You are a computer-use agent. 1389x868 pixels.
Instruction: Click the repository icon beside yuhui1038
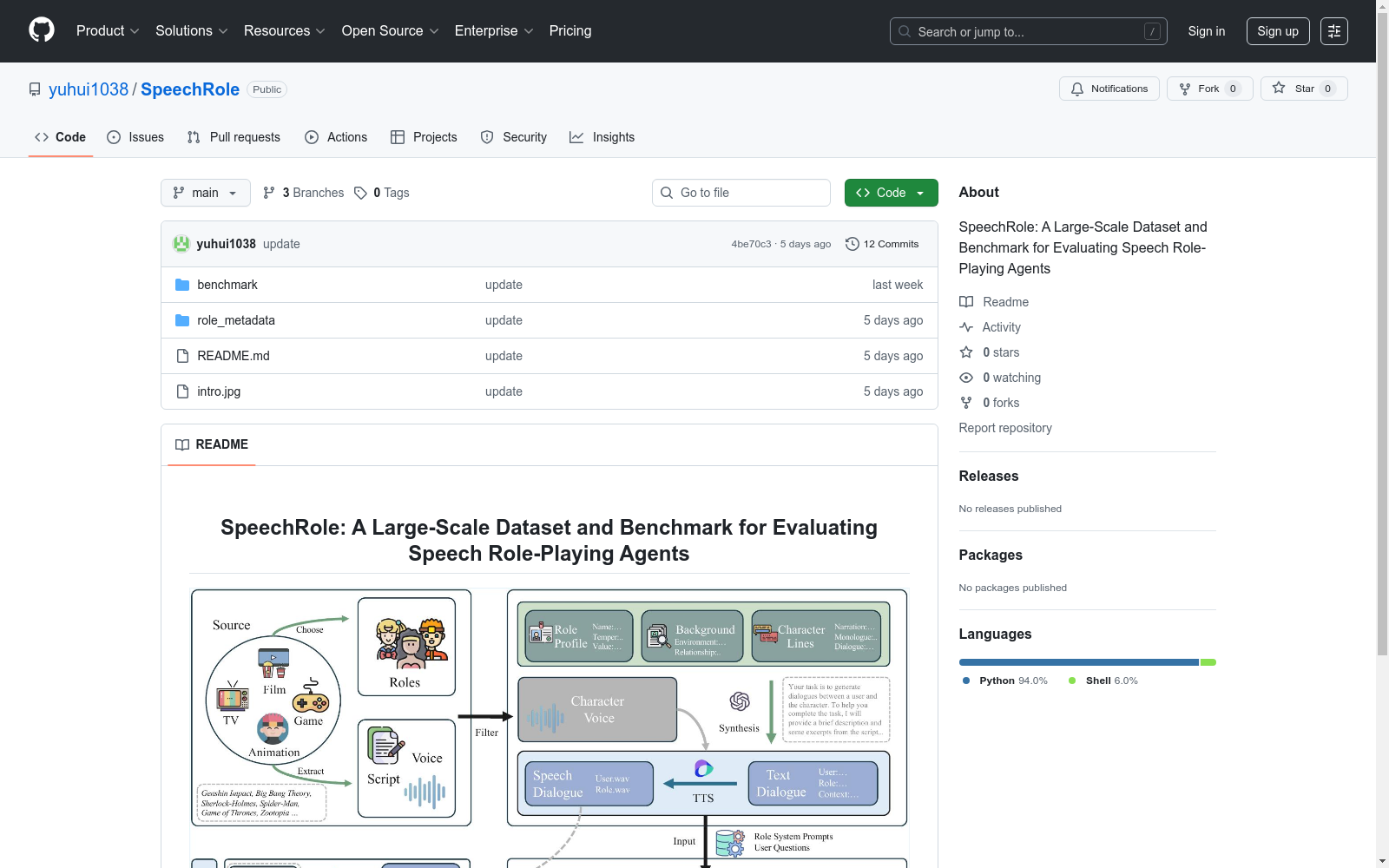point(35,89)
